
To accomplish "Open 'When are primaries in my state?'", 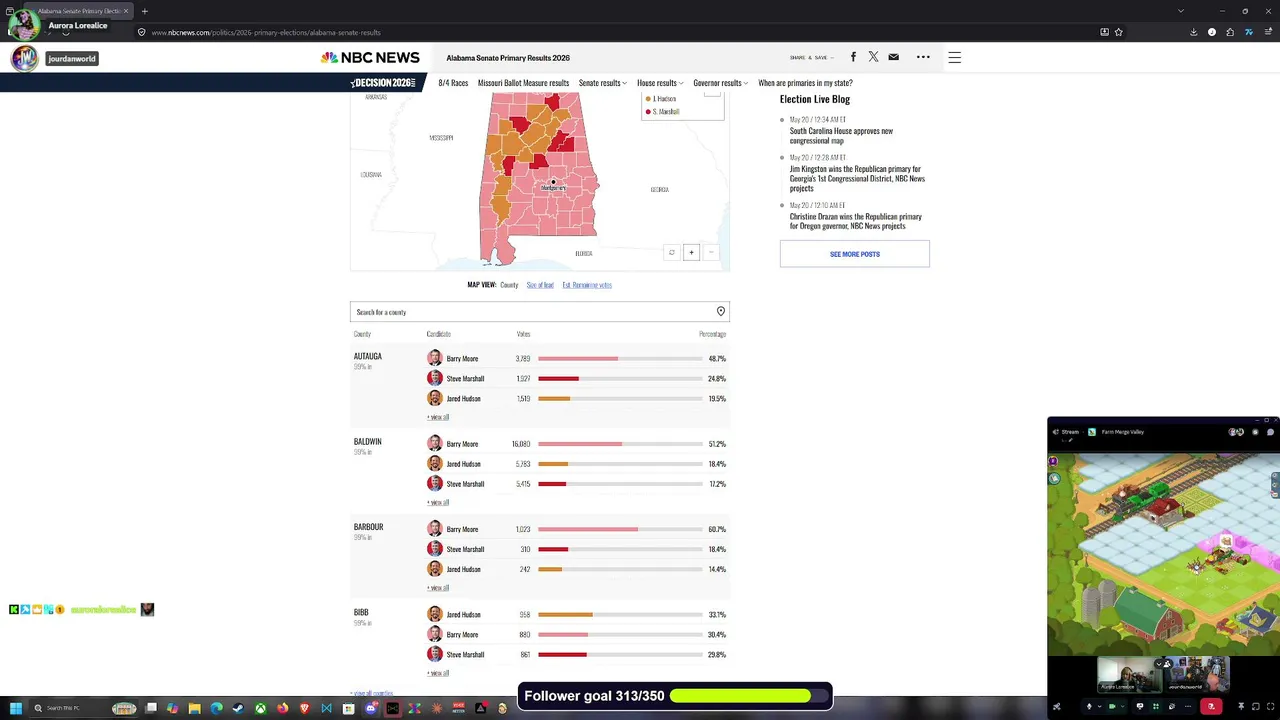I will point(805,83).
